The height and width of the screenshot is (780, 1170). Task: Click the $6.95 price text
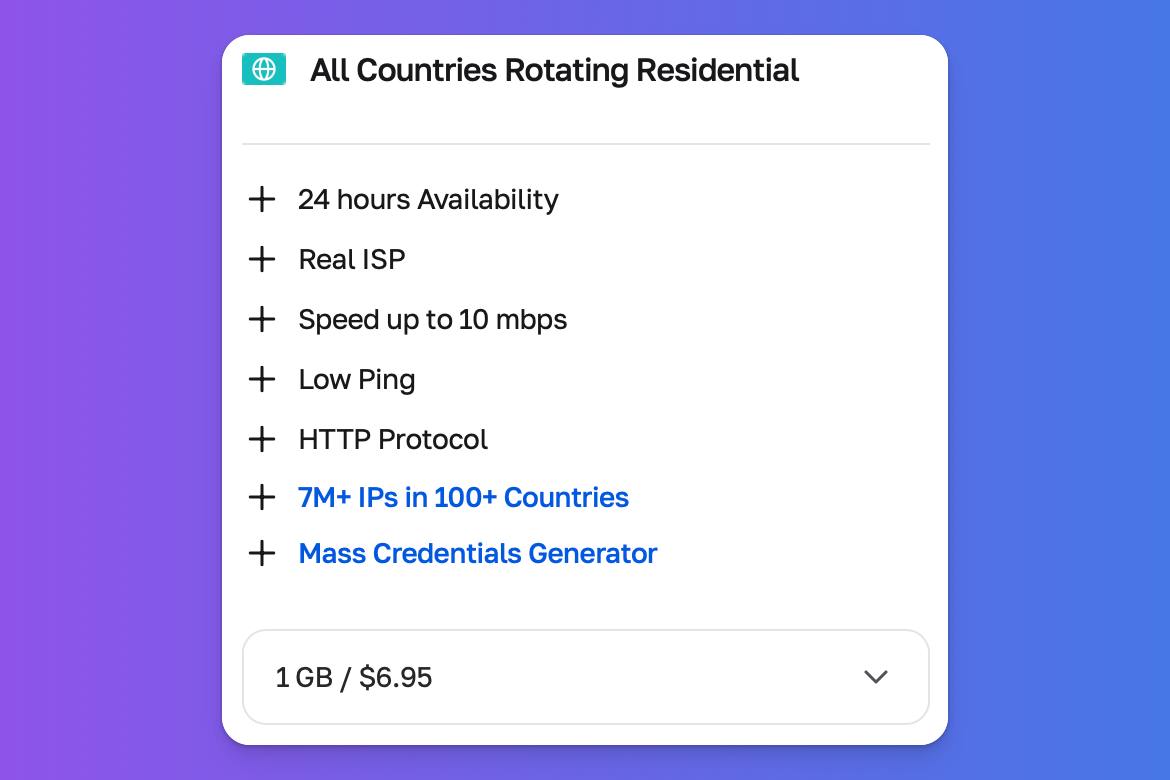point(395,678)
